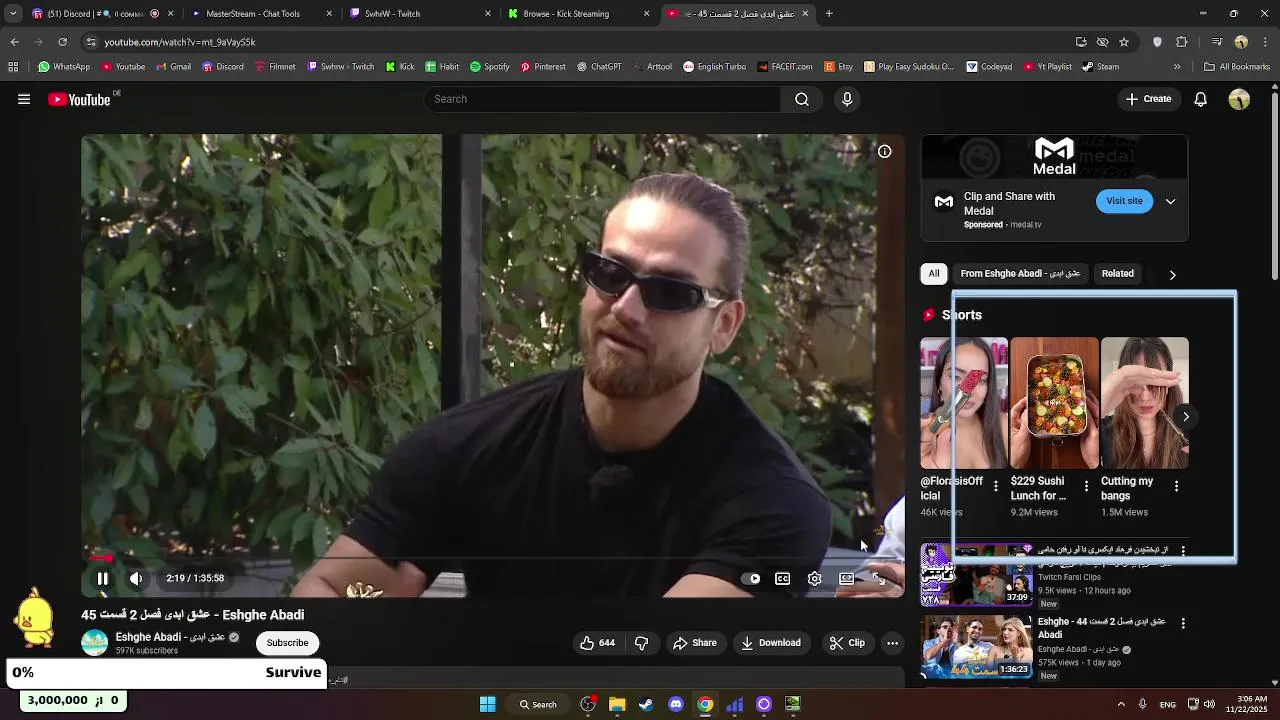This screenshot has width=1280, height=720.
Task: Open FACEIT.com bookmark
Action: (x=784, y=67)
